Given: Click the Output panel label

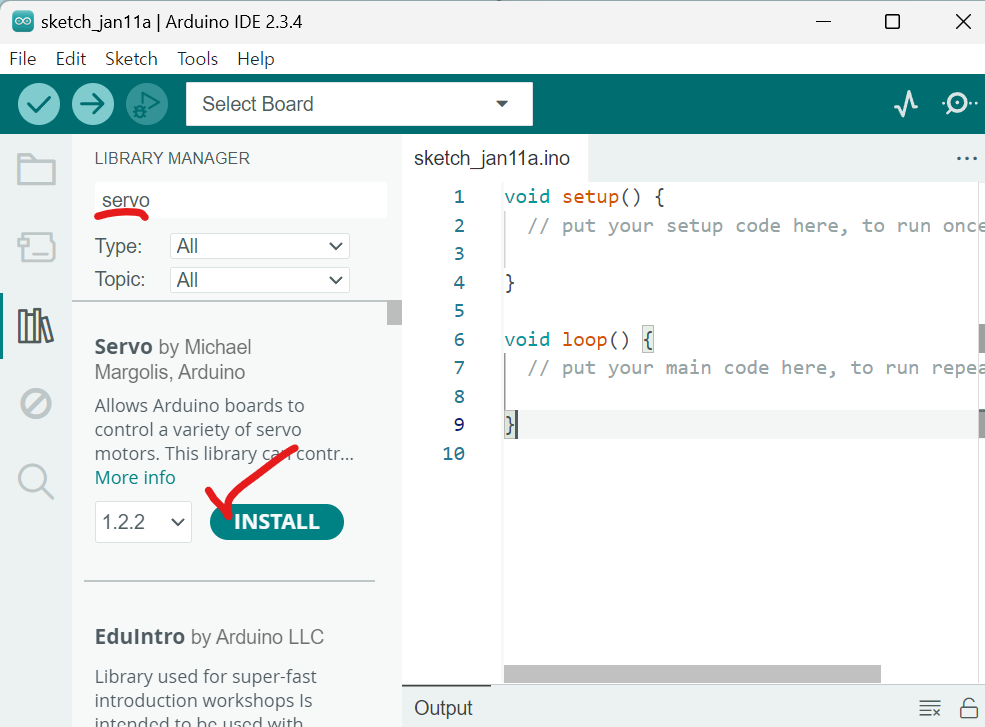Looking at the screenshot, I should pos(443,708).
